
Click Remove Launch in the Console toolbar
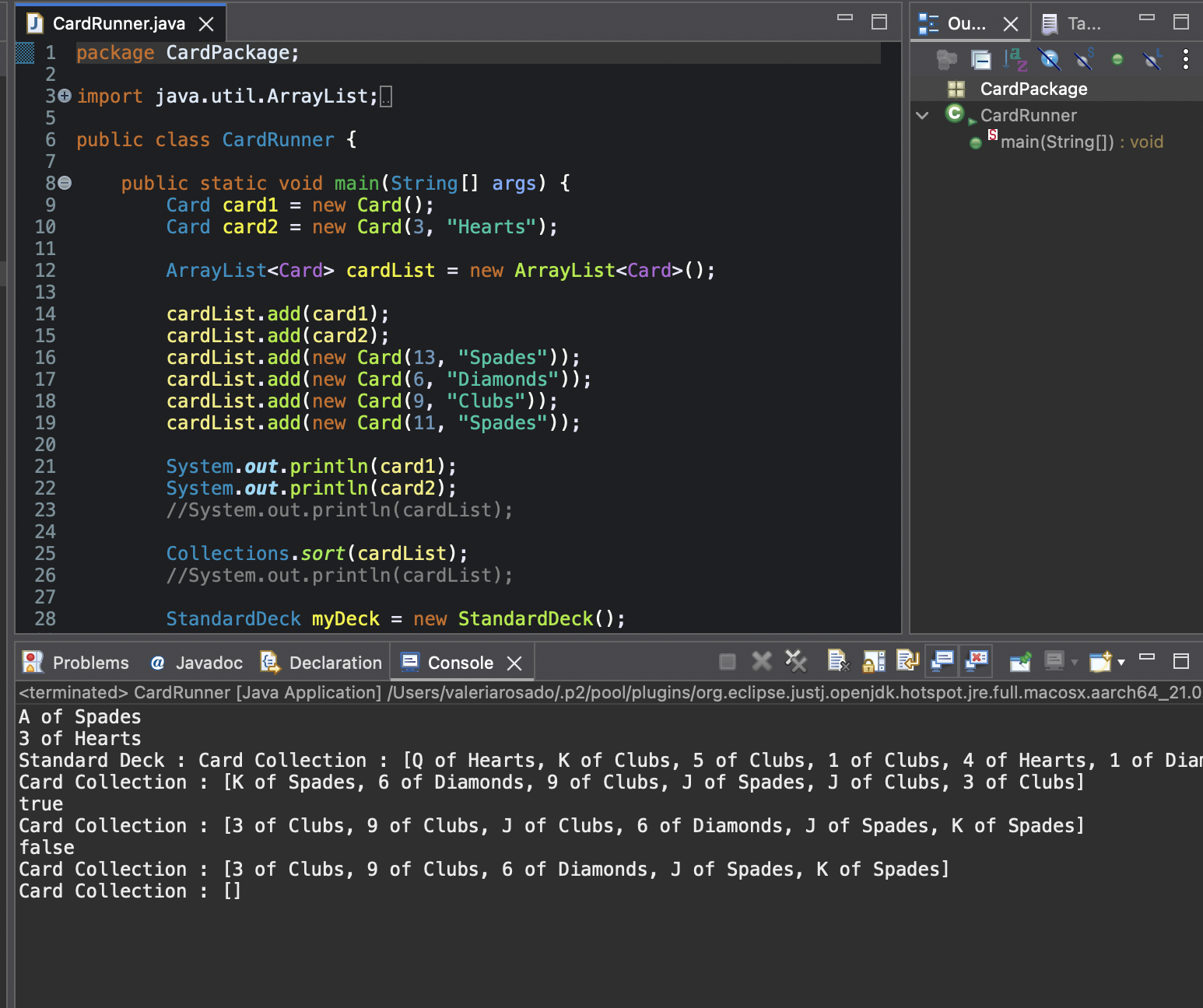pos(762,662)
